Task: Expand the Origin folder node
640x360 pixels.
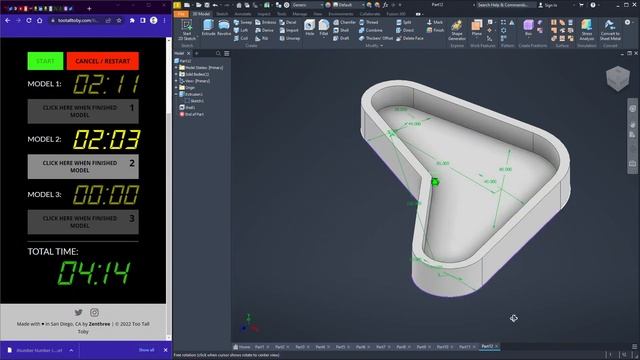Action: pos(176,87)
